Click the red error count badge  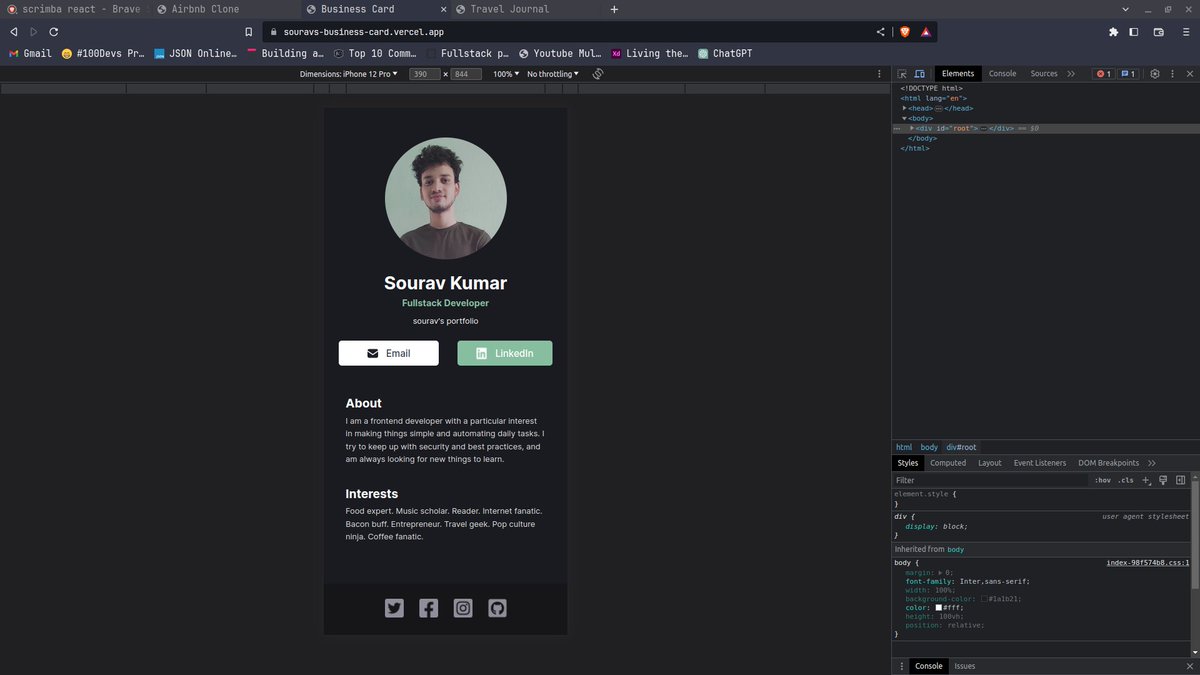tap(1103, 74)
